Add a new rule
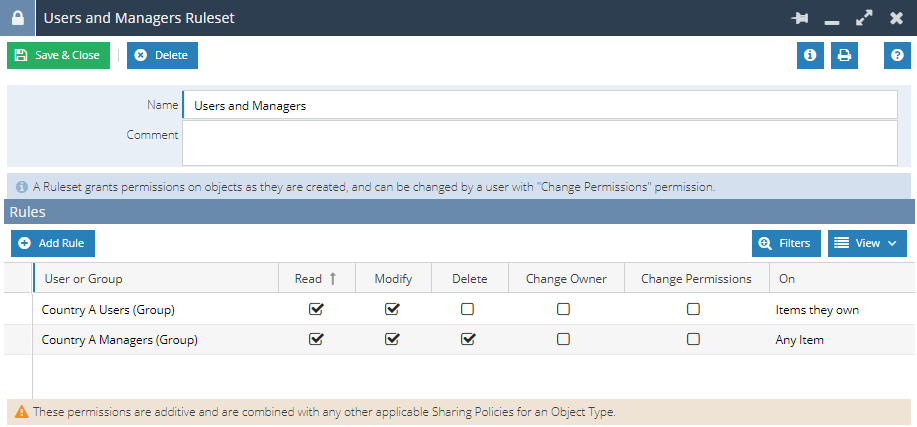The height and width of the screenshot is (427, 917). click(x=53, y=243)
